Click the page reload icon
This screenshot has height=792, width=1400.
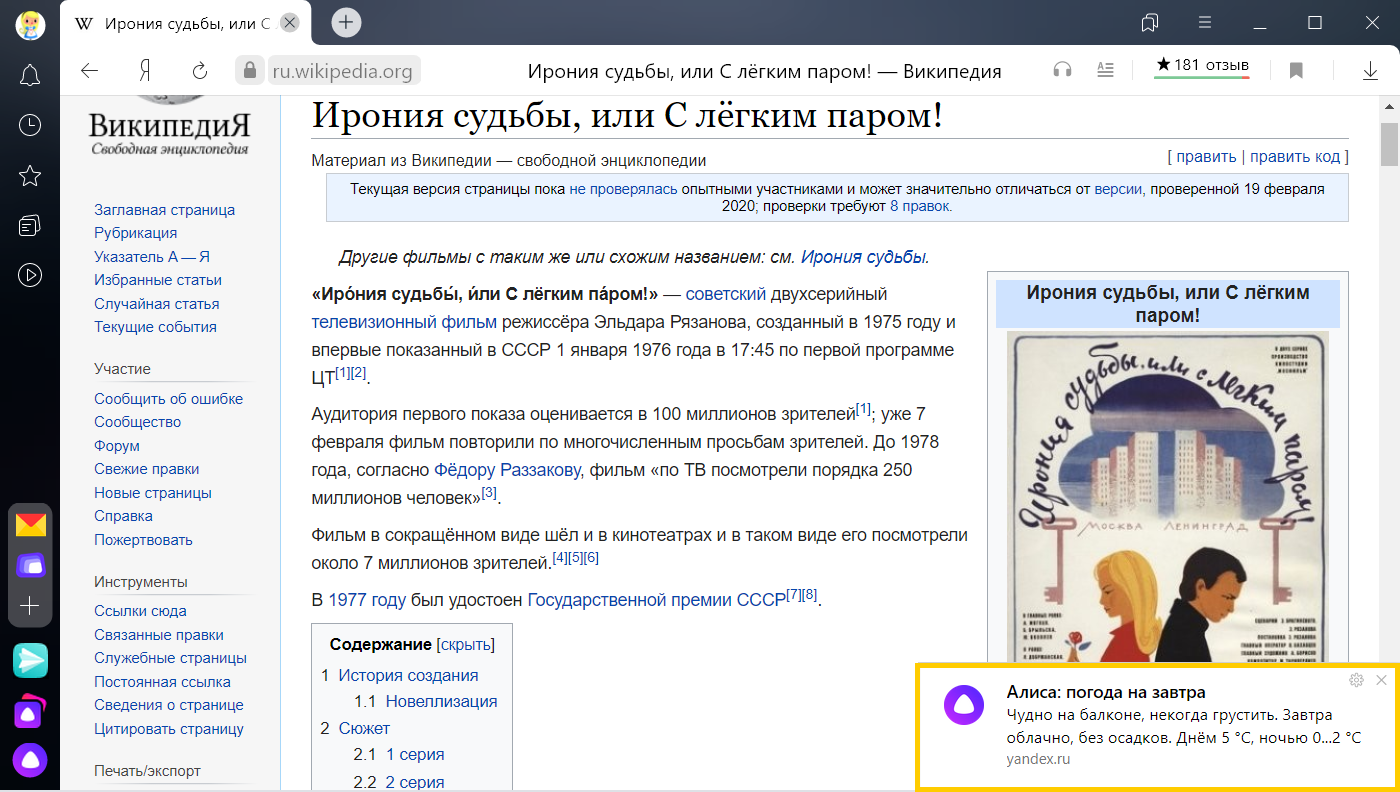[x=200, y=70]
